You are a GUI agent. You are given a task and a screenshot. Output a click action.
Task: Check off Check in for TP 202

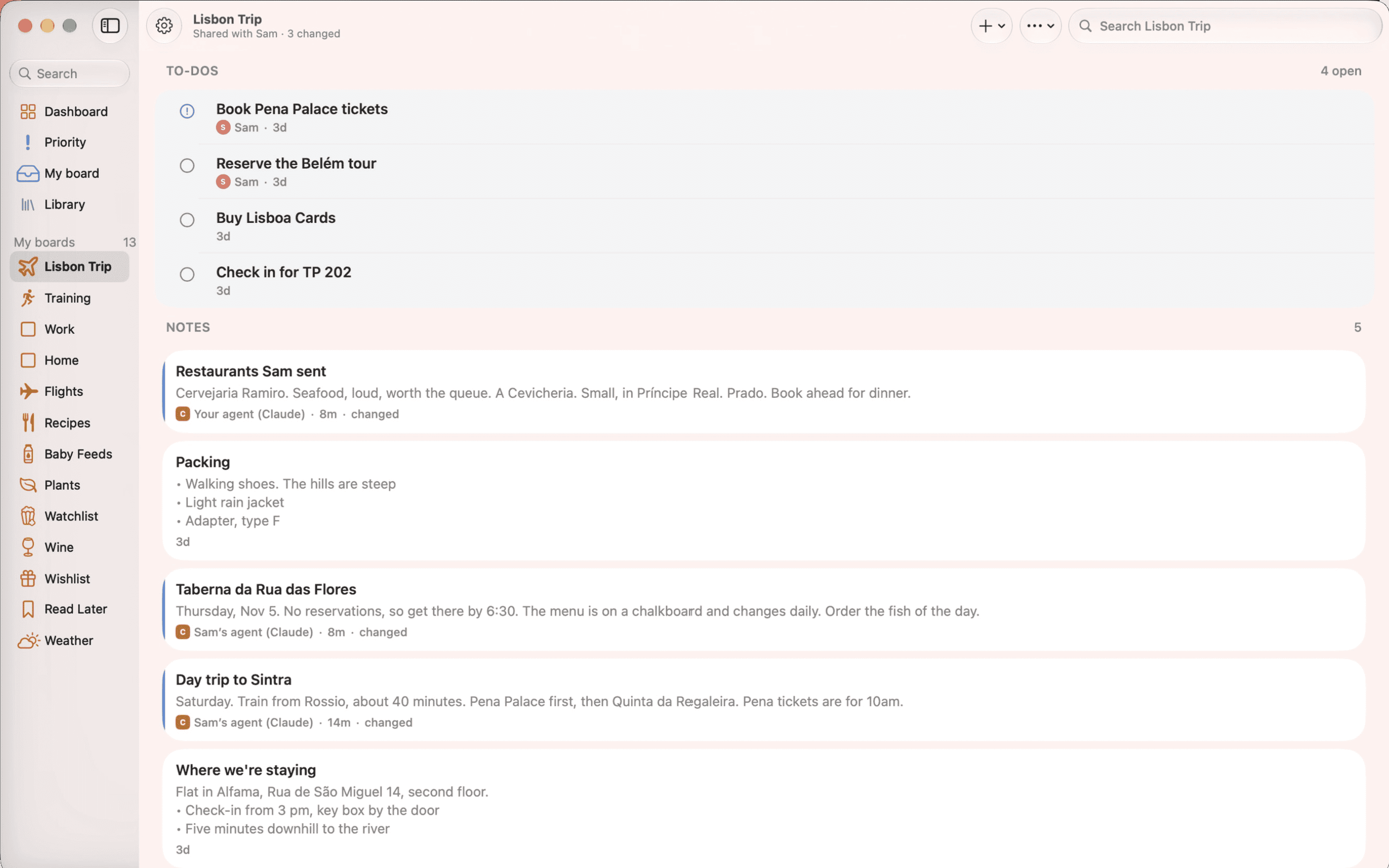click(187, 274)
